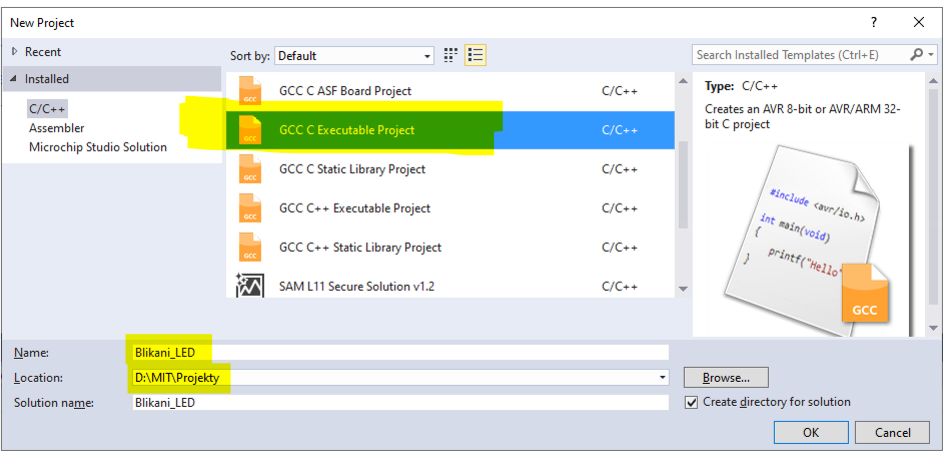
Task: Click the Browse button
Action: point(726,378)
